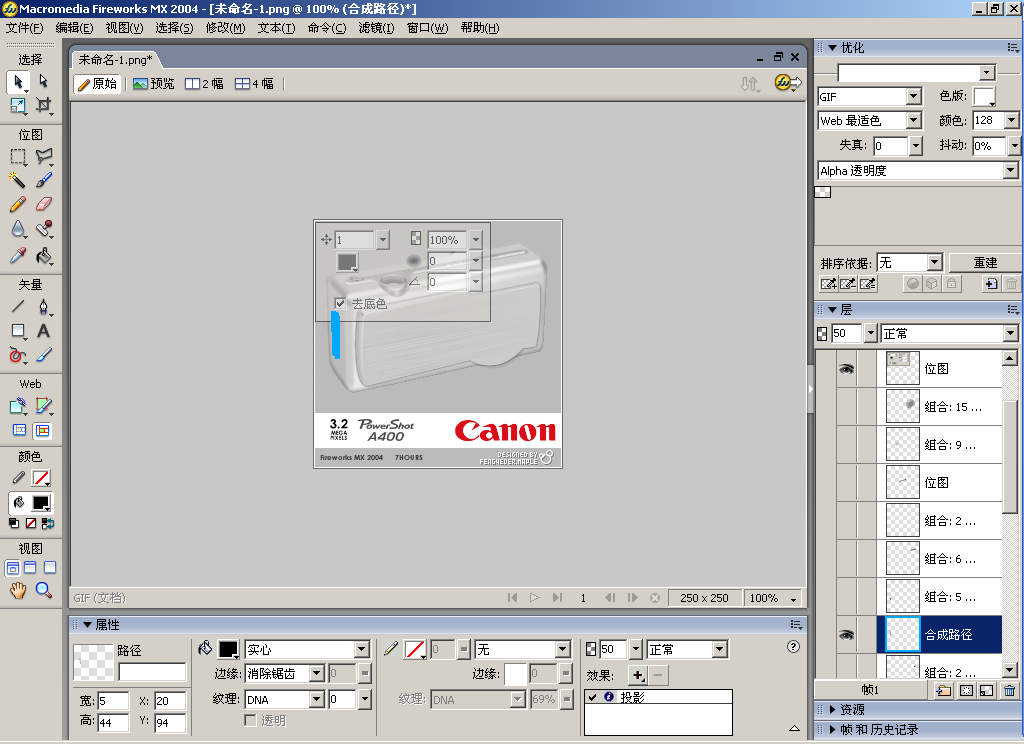Select the Eraser tool

point(43,204)
